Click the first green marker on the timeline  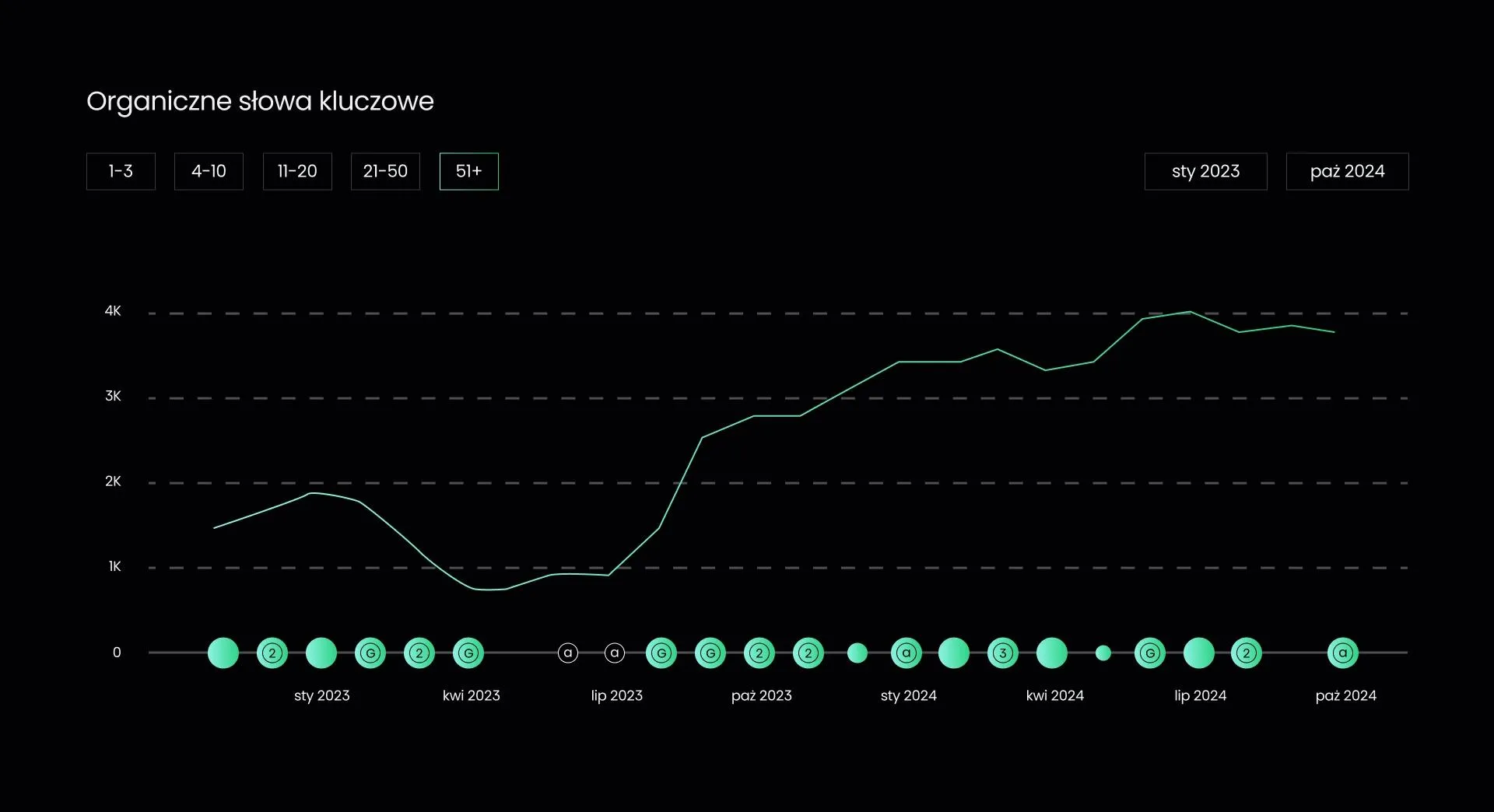click(223, 653)
